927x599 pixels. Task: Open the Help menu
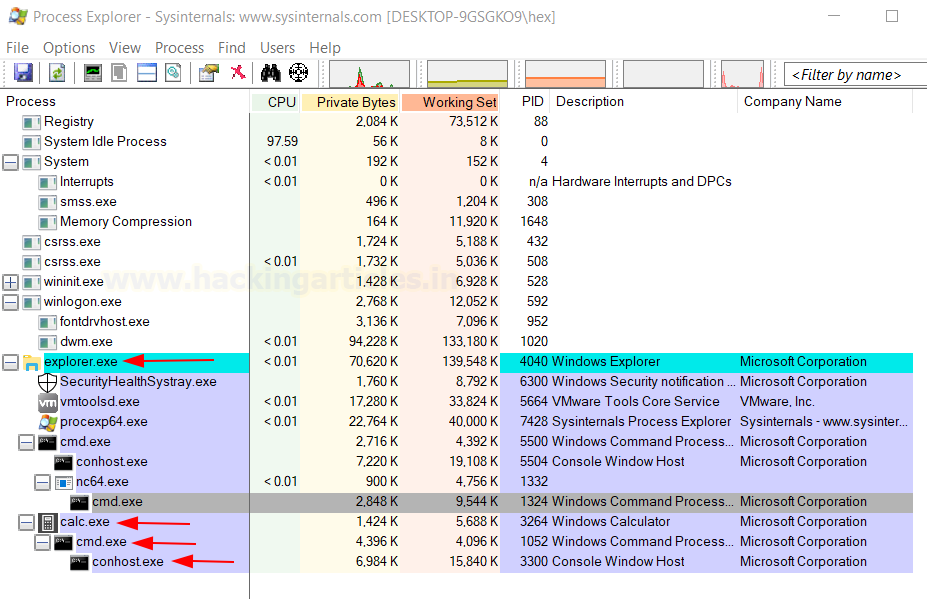click(325, 48)
